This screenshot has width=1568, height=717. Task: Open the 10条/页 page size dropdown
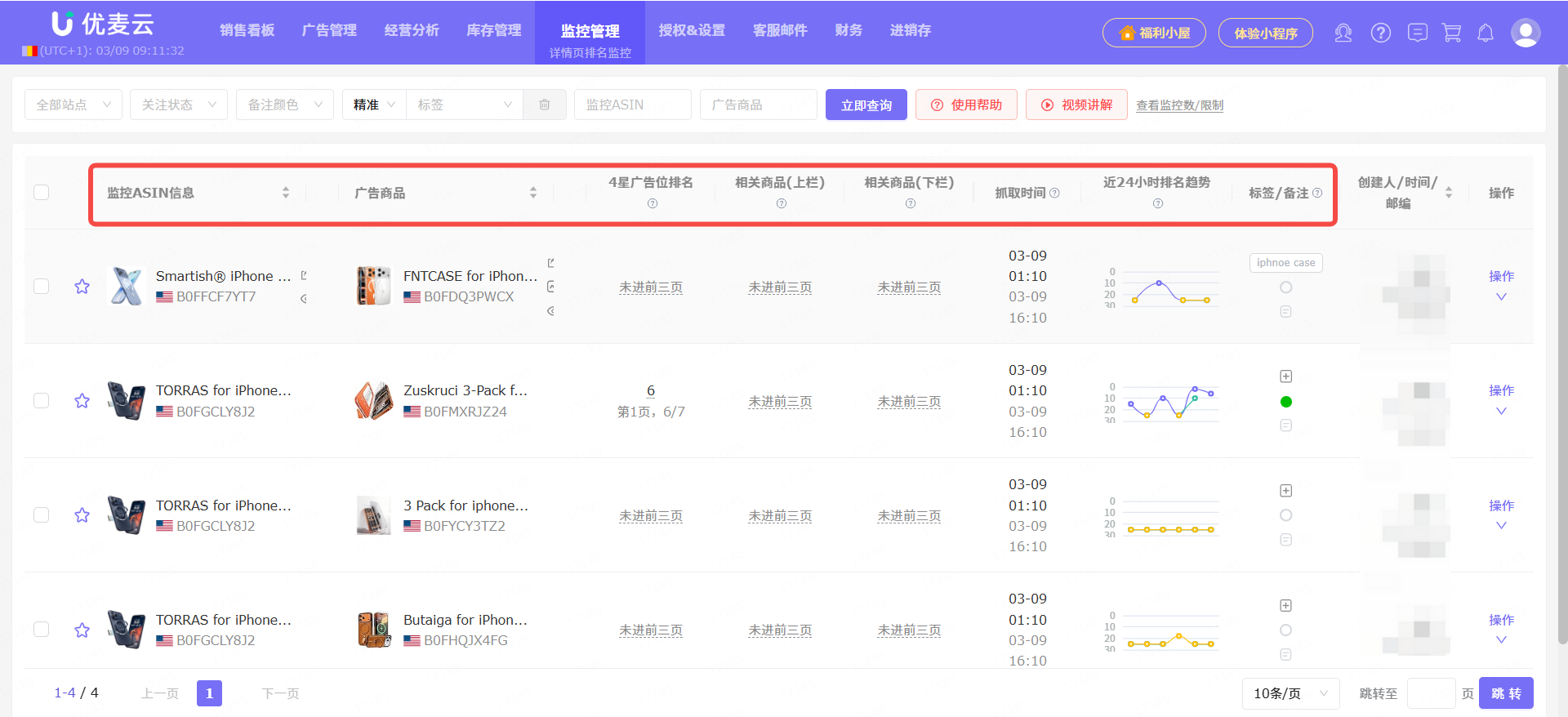tap(1290, 693)
